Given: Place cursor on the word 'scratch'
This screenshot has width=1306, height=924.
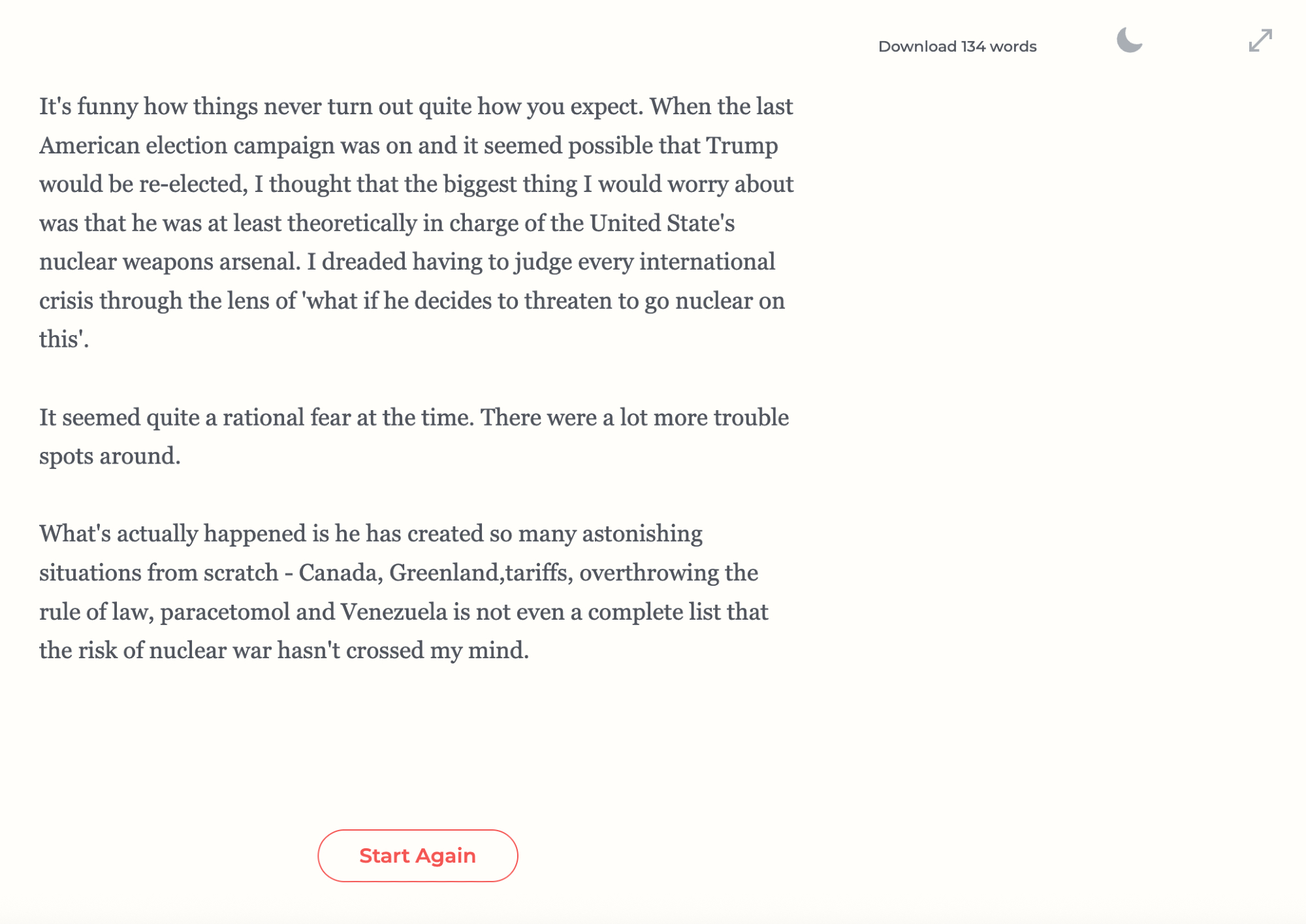Looking at the screenshot, I should point(241,573).
